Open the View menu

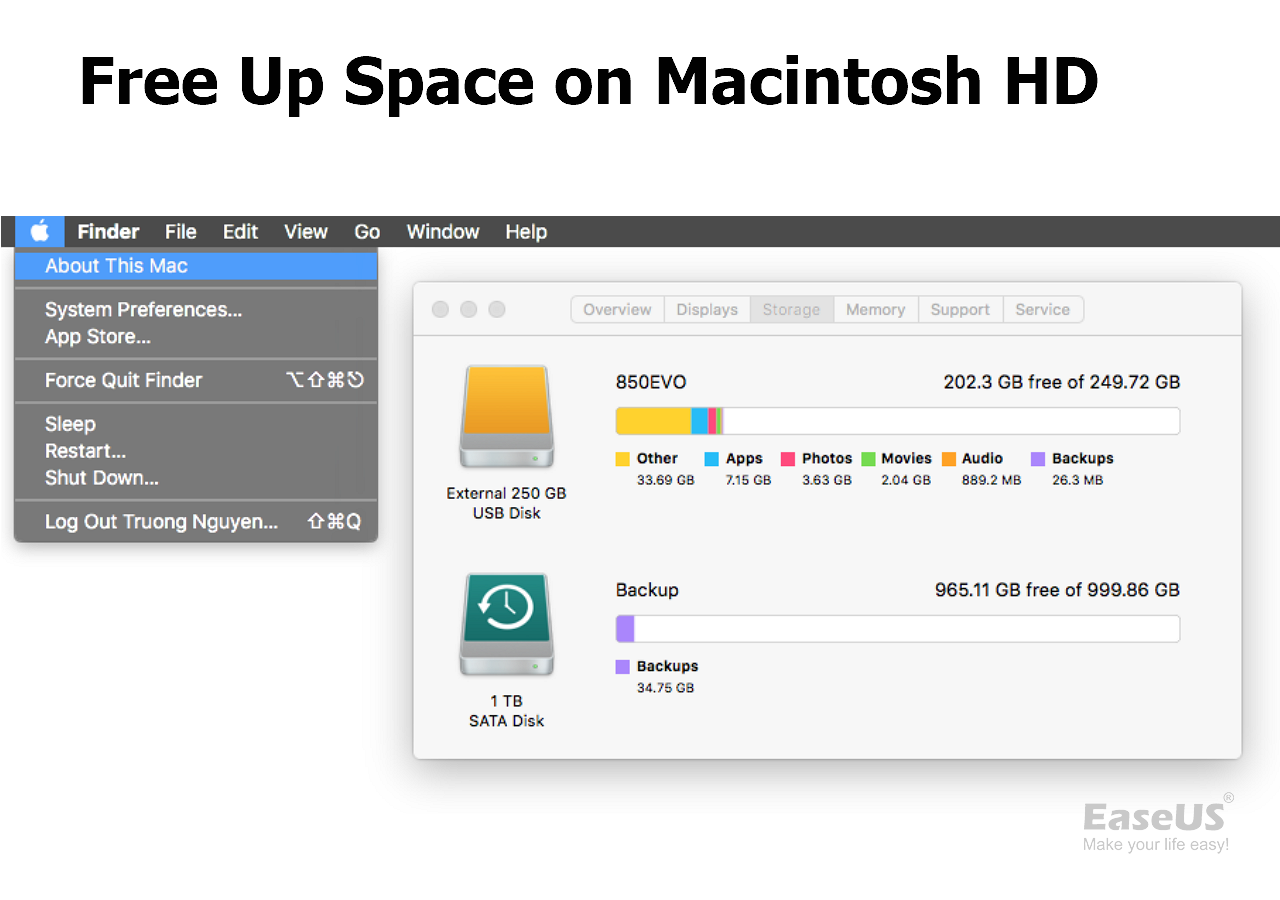click(x=306, y=232)
